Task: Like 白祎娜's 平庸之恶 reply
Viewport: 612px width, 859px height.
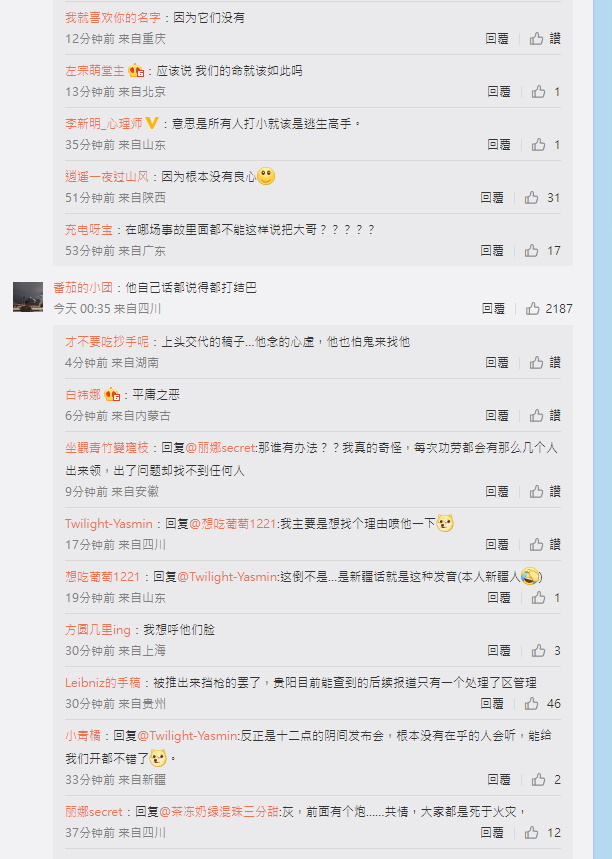Action: (x=545, y=416)
